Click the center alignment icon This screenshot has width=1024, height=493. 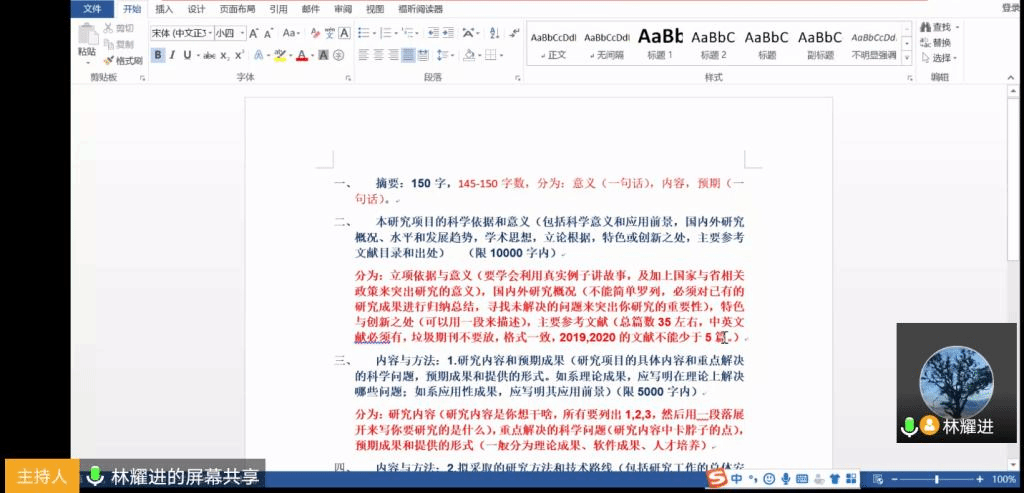click(380, 55)
